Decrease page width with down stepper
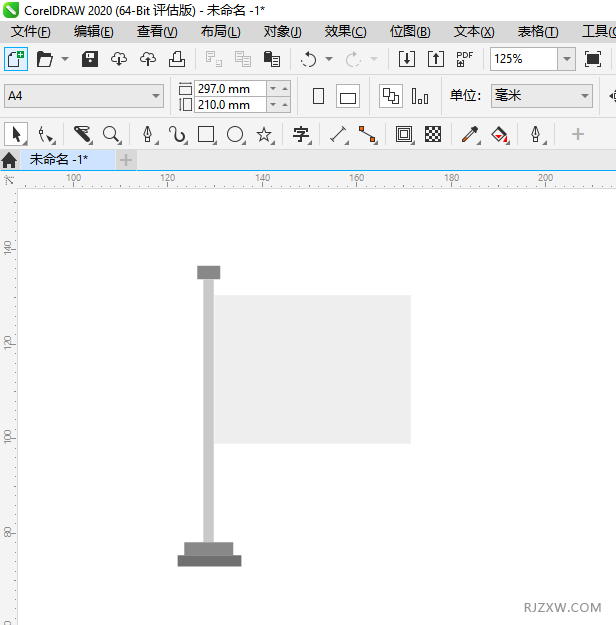Screen dimensions: 616x625 273,88
